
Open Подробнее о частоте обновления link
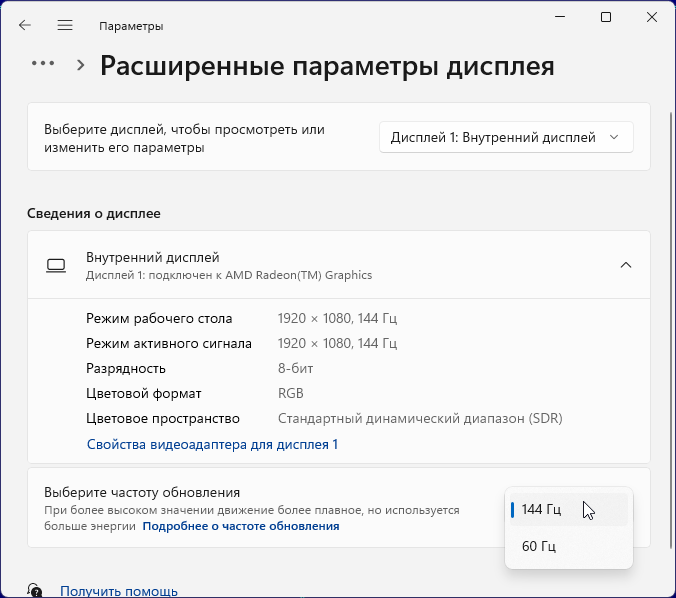[241, 526]
